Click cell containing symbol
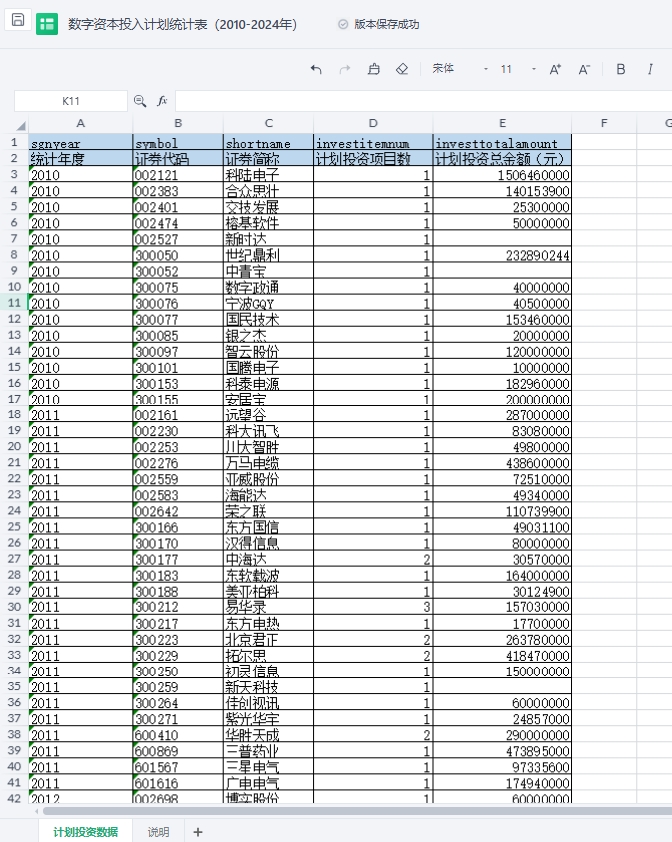 pos(178,143)
